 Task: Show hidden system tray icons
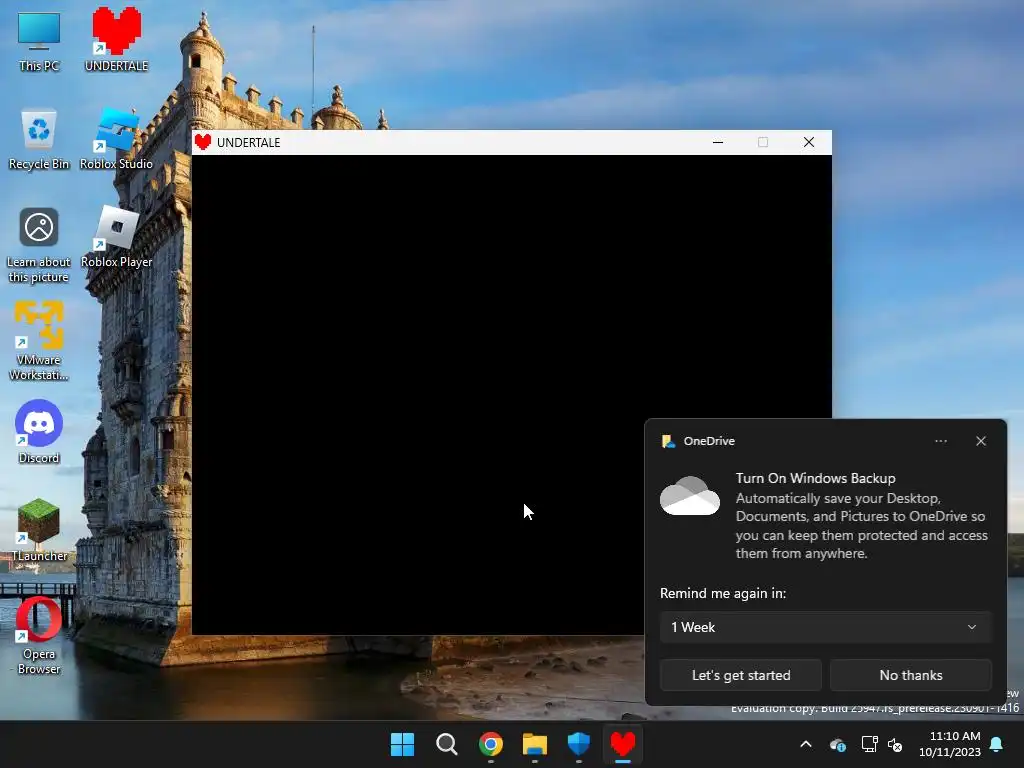[806, 744]
